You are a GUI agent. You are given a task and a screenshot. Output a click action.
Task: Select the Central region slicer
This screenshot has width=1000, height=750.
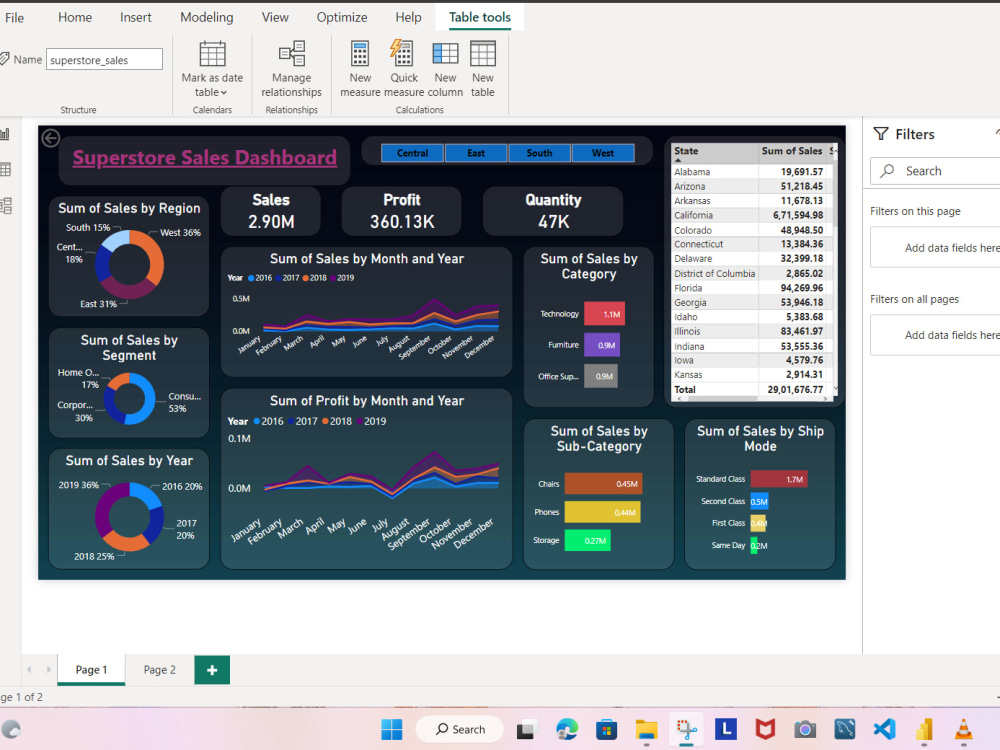point(413,153)
